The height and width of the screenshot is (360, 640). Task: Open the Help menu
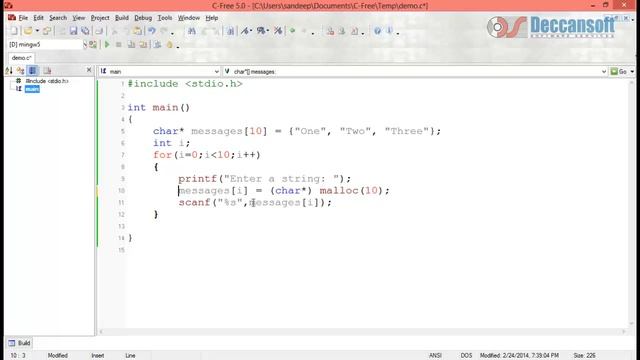tap(211, 18)
